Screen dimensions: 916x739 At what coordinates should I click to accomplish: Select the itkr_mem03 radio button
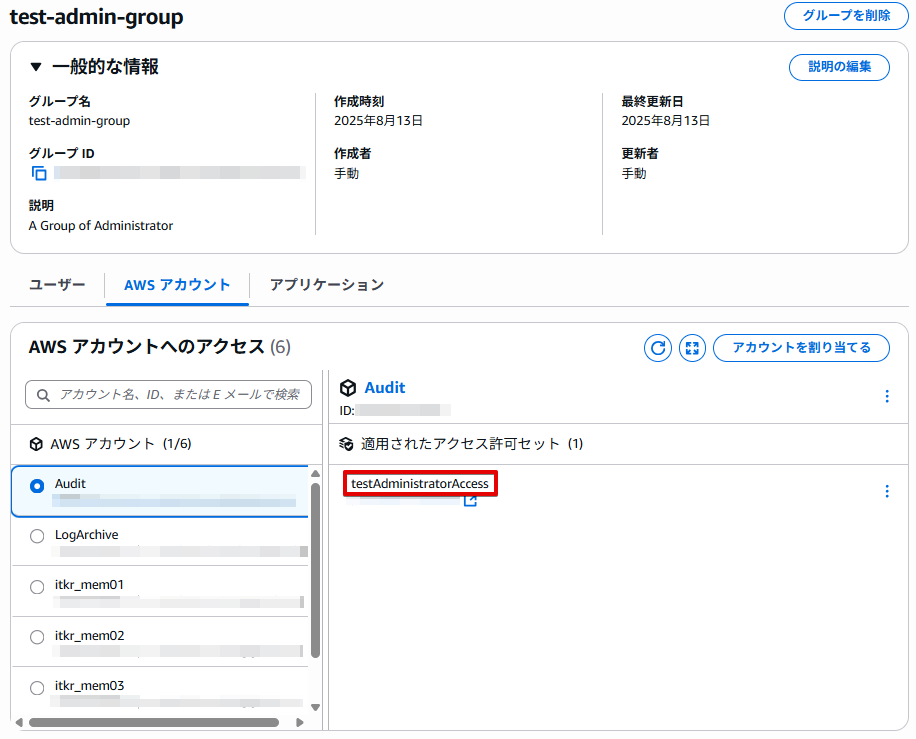tap(37, 688)
